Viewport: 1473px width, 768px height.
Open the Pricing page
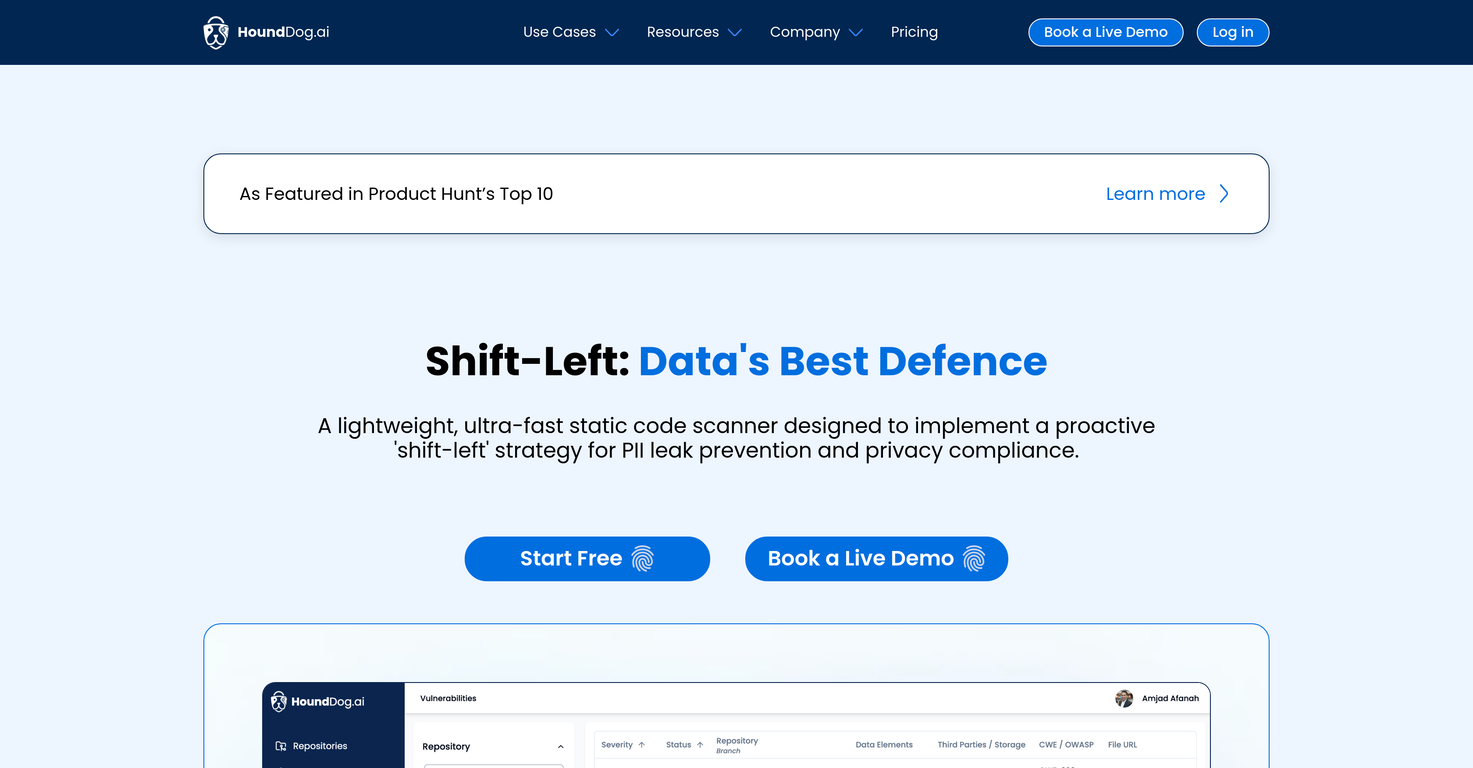click(x=914, y=32)
